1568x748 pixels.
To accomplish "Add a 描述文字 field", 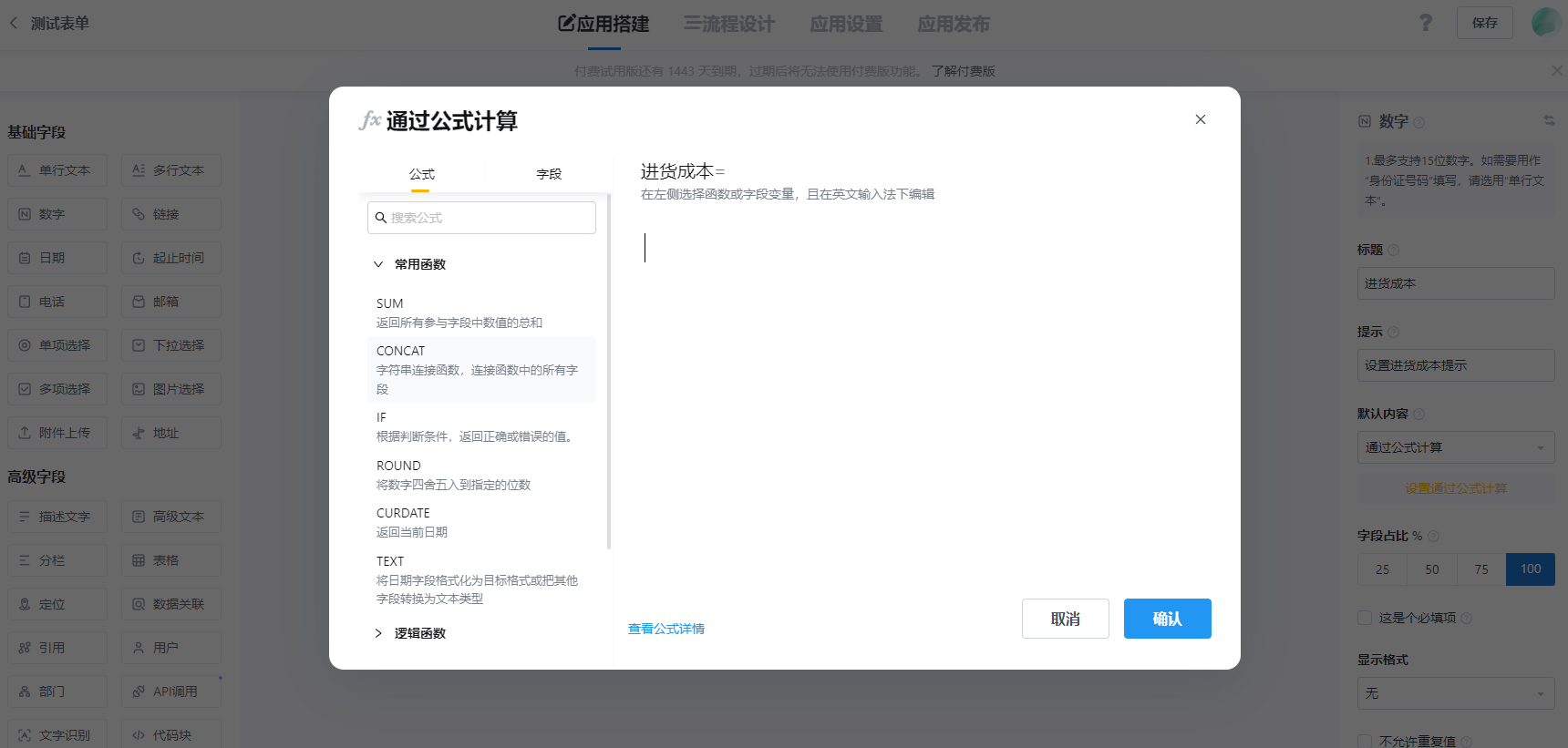I will 57,517.
